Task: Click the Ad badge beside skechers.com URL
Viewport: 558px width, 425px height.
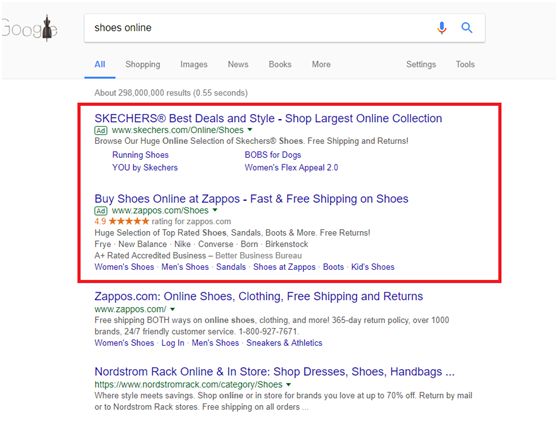Action: click(101, 130)
